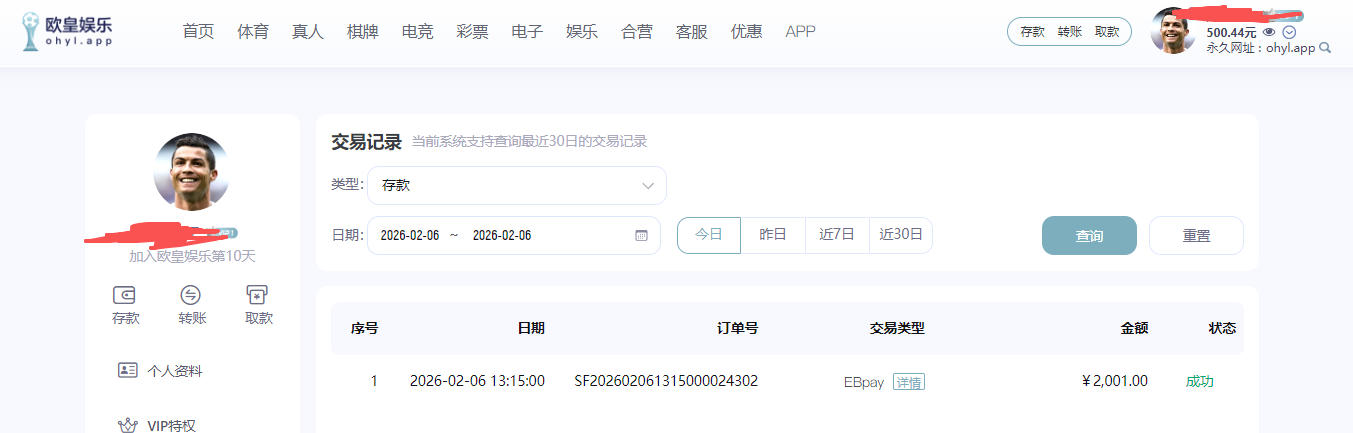Toggle balance visibility eye icon
The height and width of the screenshot is (433, 1353).
click(x=1269, y=32)
